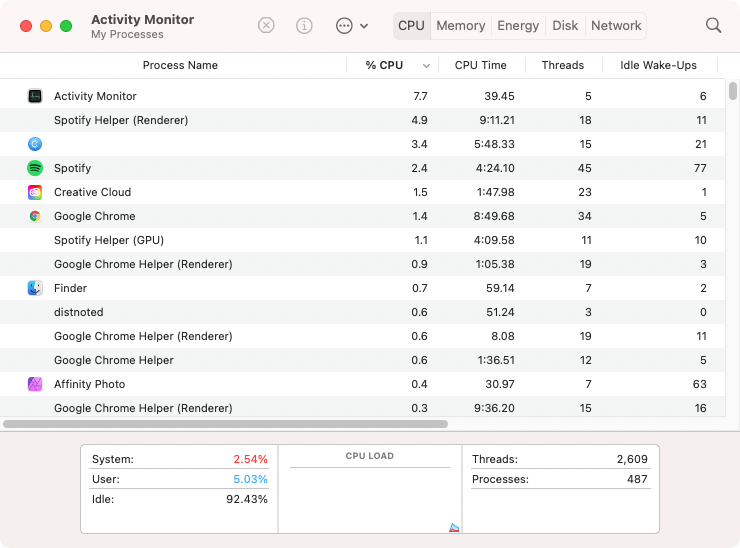
Task: Click the User 5.03% value
Action: (251, 479)
